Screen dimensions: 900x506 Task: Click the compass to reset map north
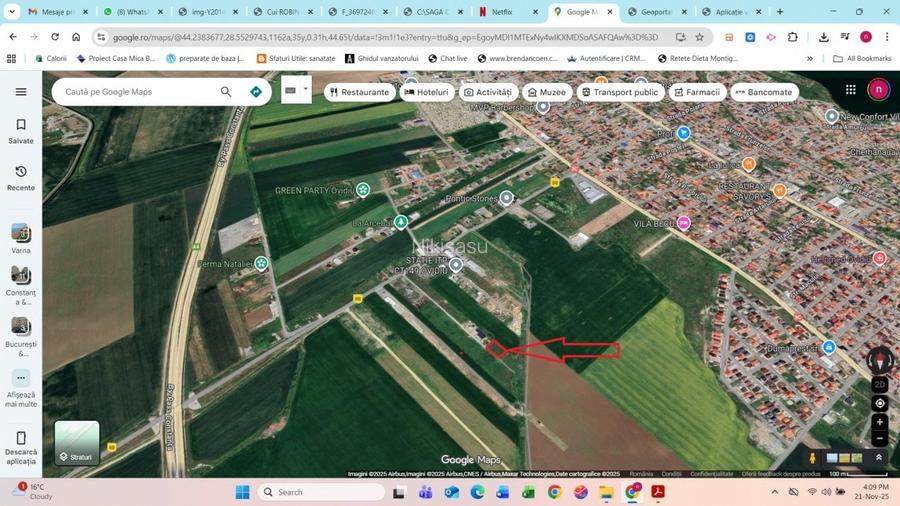click(x=880, y=361)
